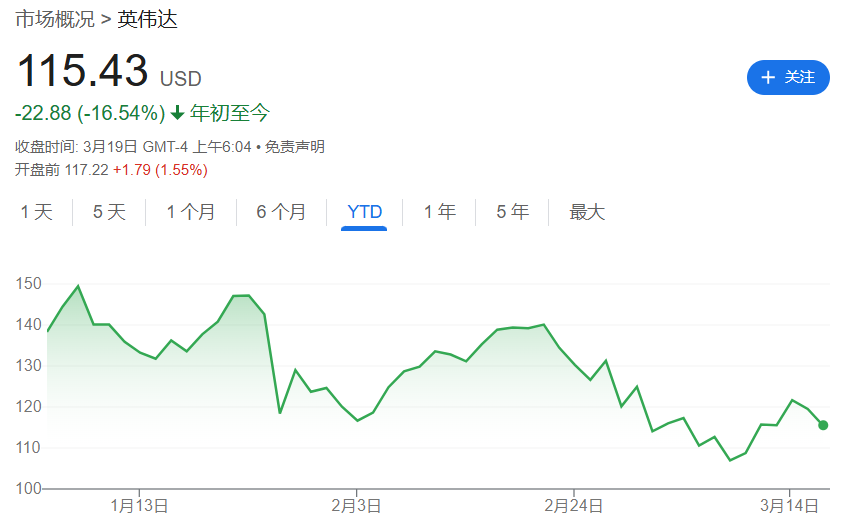
Task: Select the 5 天 time range tab
Action: (109, 212)
